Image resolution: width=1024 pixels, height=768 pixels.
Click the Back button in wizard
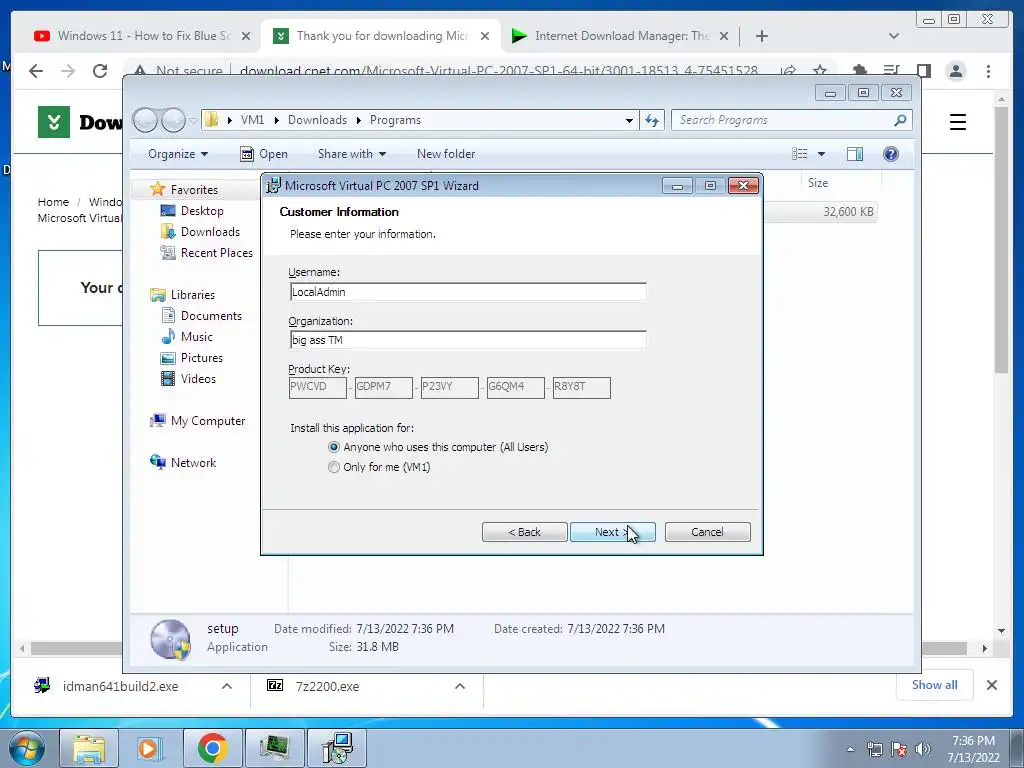(524, 532)
